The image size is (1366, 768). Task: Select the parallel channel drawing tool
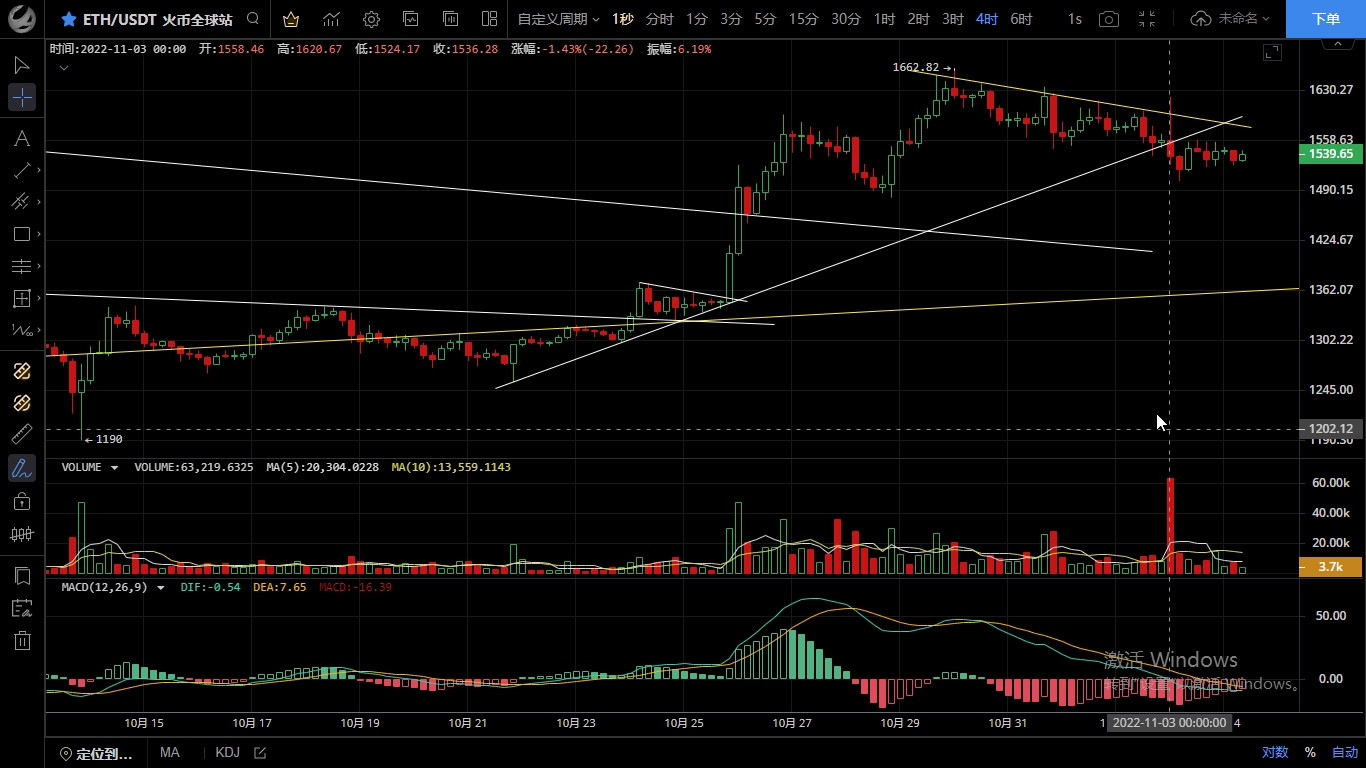pyautogui.click(x=21, y=202)
